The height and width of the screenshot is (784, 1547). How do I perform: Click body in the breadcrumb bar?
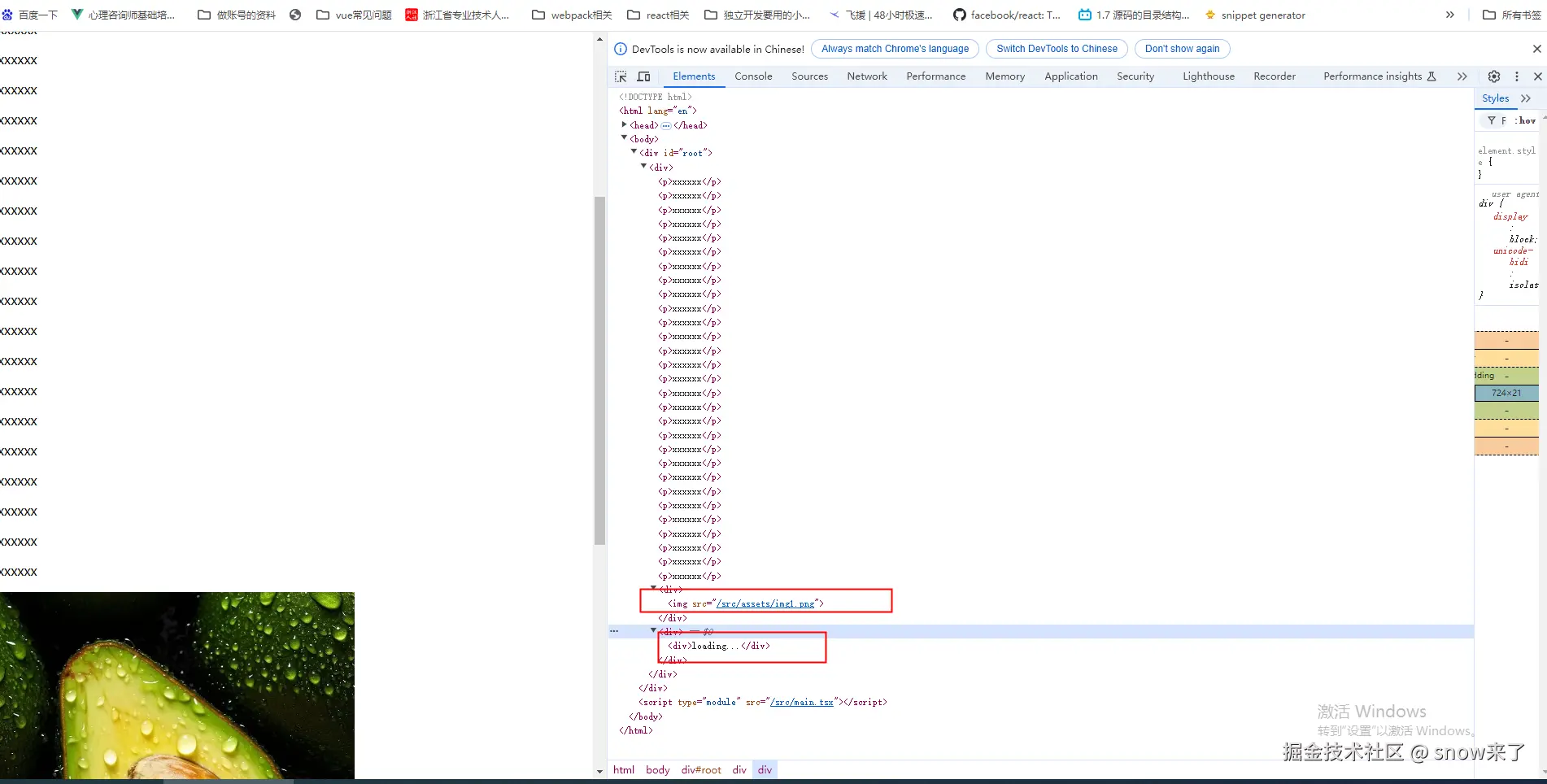(x=658, y=770)
